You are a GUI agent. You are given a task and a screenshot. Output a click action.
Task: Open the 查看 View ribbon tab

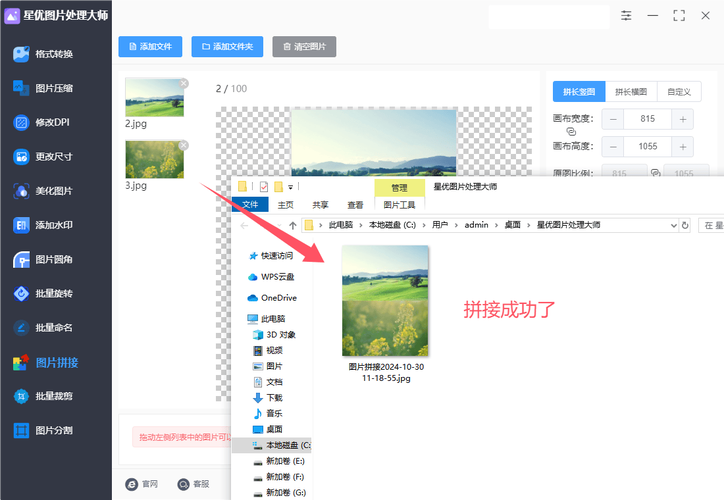pyautogui.click(x=355, y=205)
